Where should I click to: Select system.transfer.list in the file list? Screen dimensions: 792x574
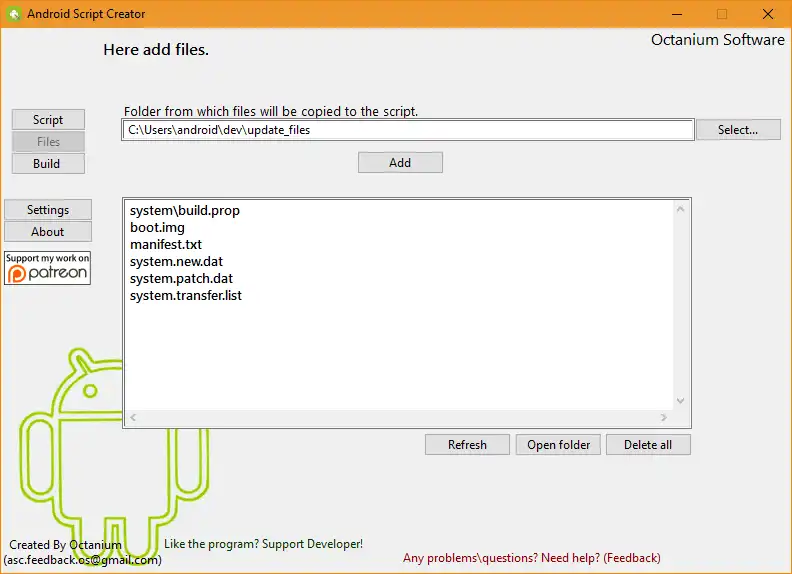(x=186, y=296)
